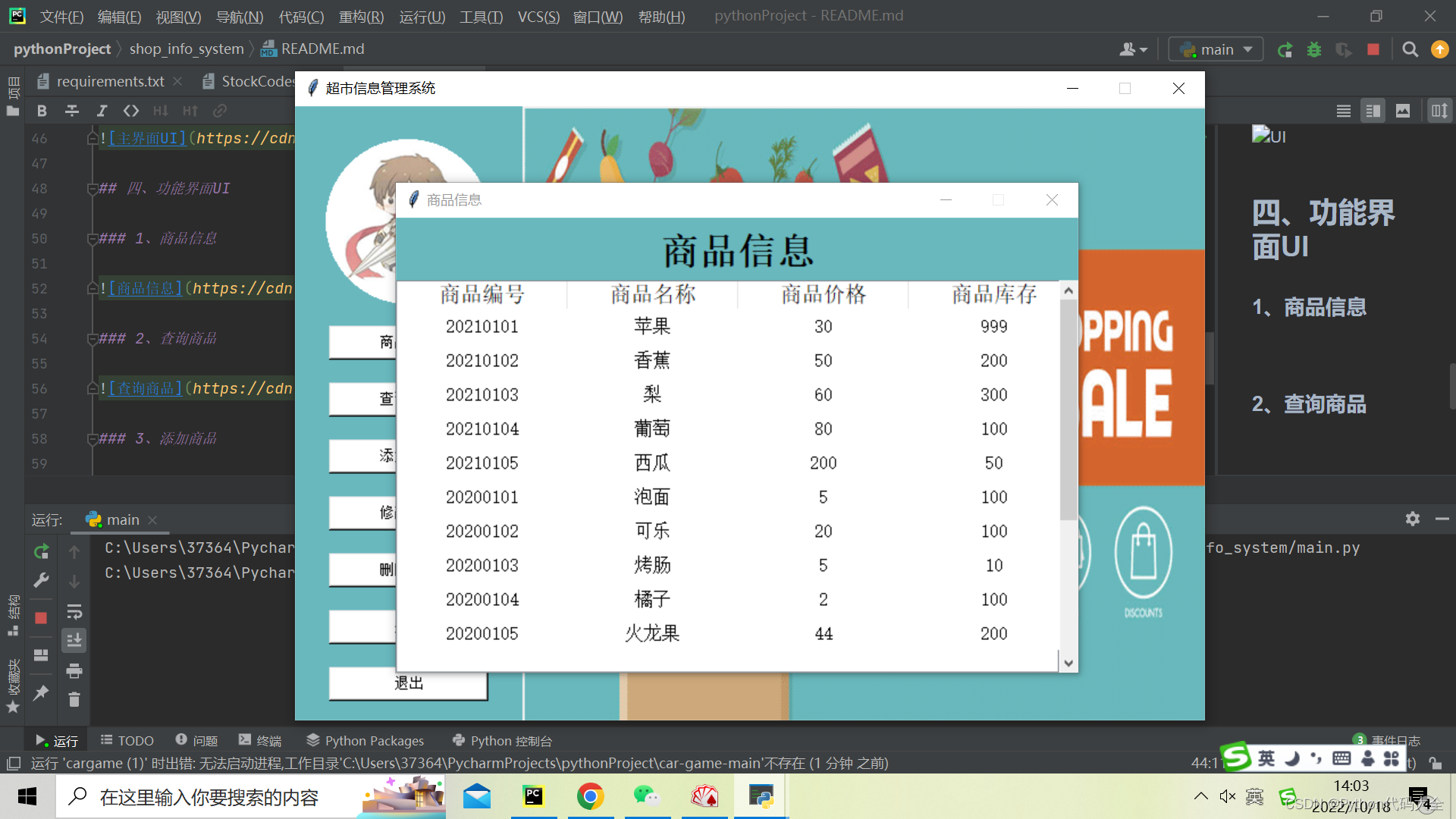Enable scroll-to-end in the run console
The height and width of the screenshot is (819, 1456).
click(74, 641)
